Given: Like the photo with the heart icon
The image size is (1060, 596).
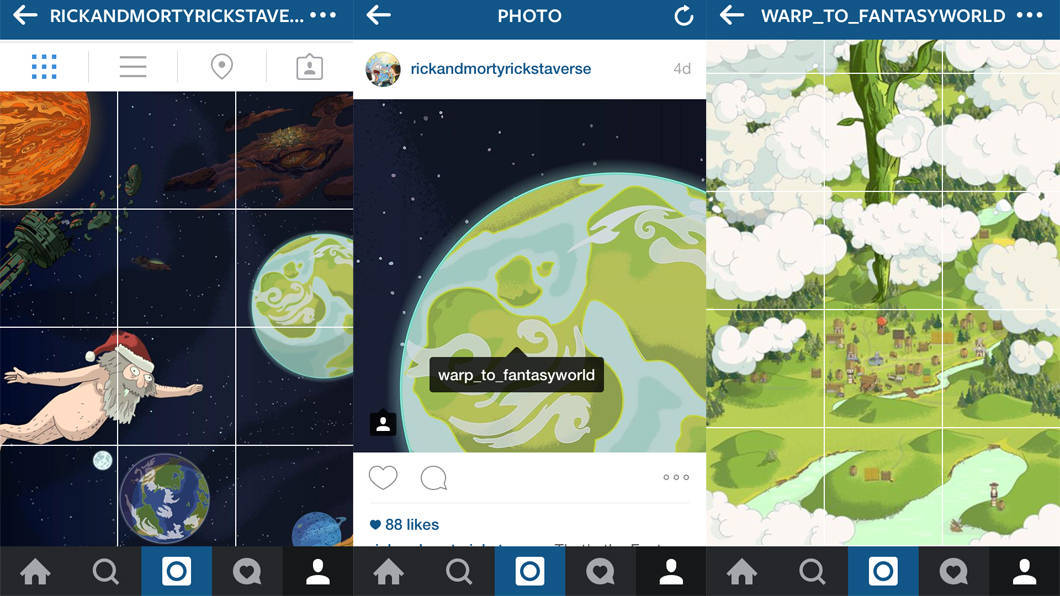Looking at the screenshot, I should point(383,478).
